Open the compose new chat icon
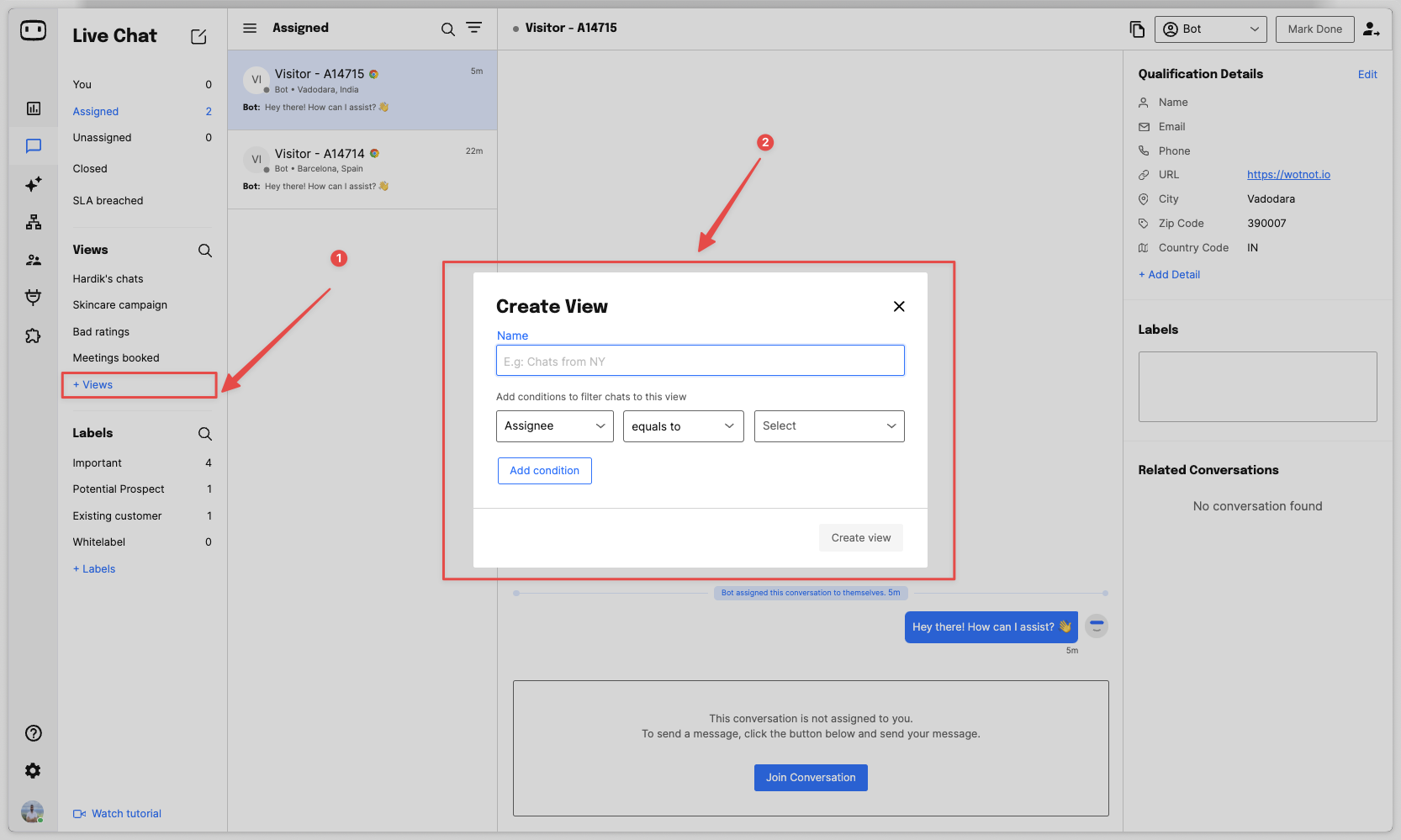This screenshot has height=840, width=1401. pos(198,36)
